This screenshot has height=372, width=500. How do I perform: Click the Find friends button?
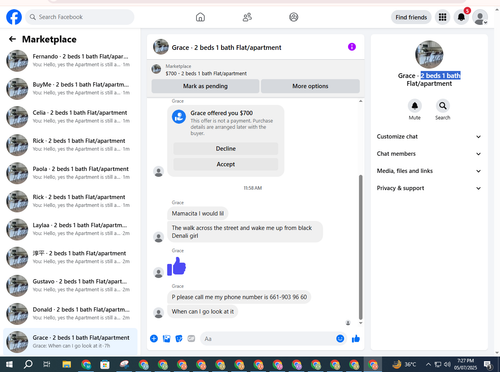tap(411, 17)
